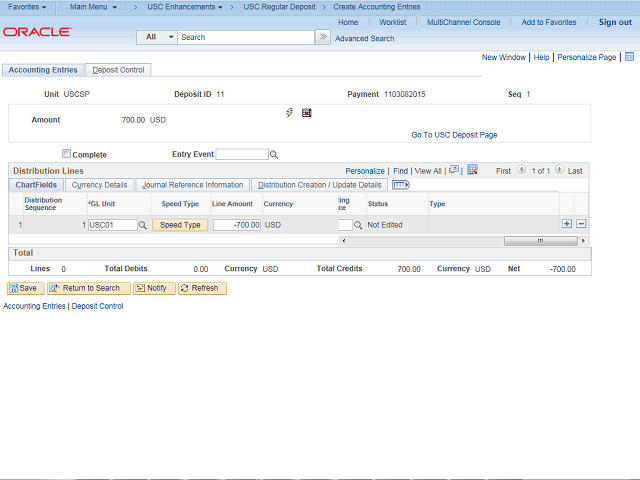Go to next row arrow icon
Viewport: 640px width, 480px height.
point(559,169)
